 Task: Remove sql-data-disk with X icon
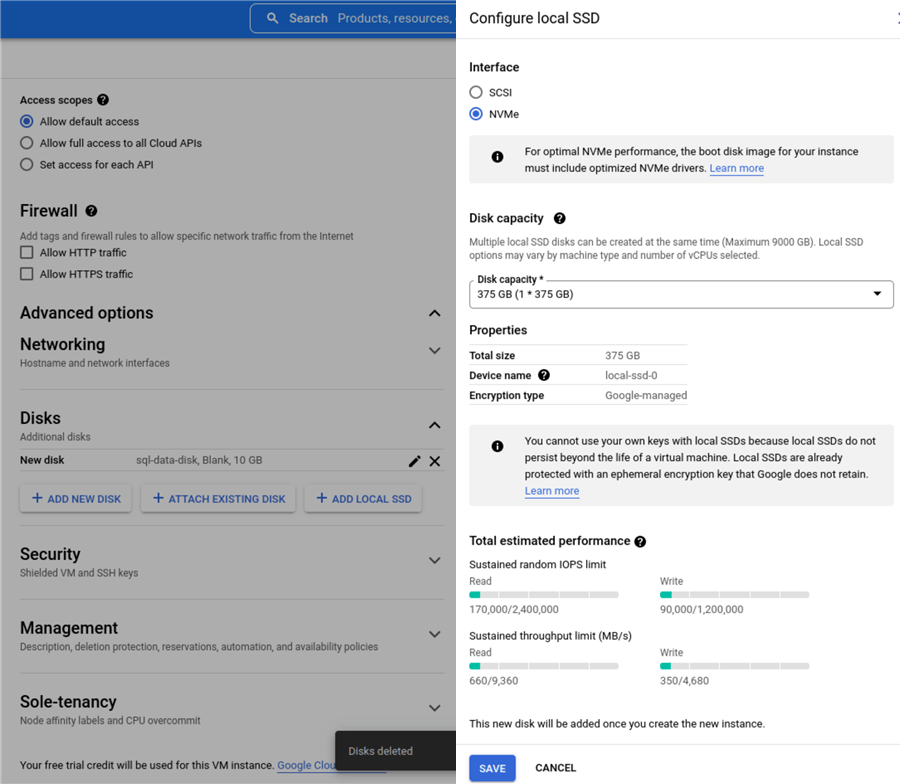click(435, 461)
